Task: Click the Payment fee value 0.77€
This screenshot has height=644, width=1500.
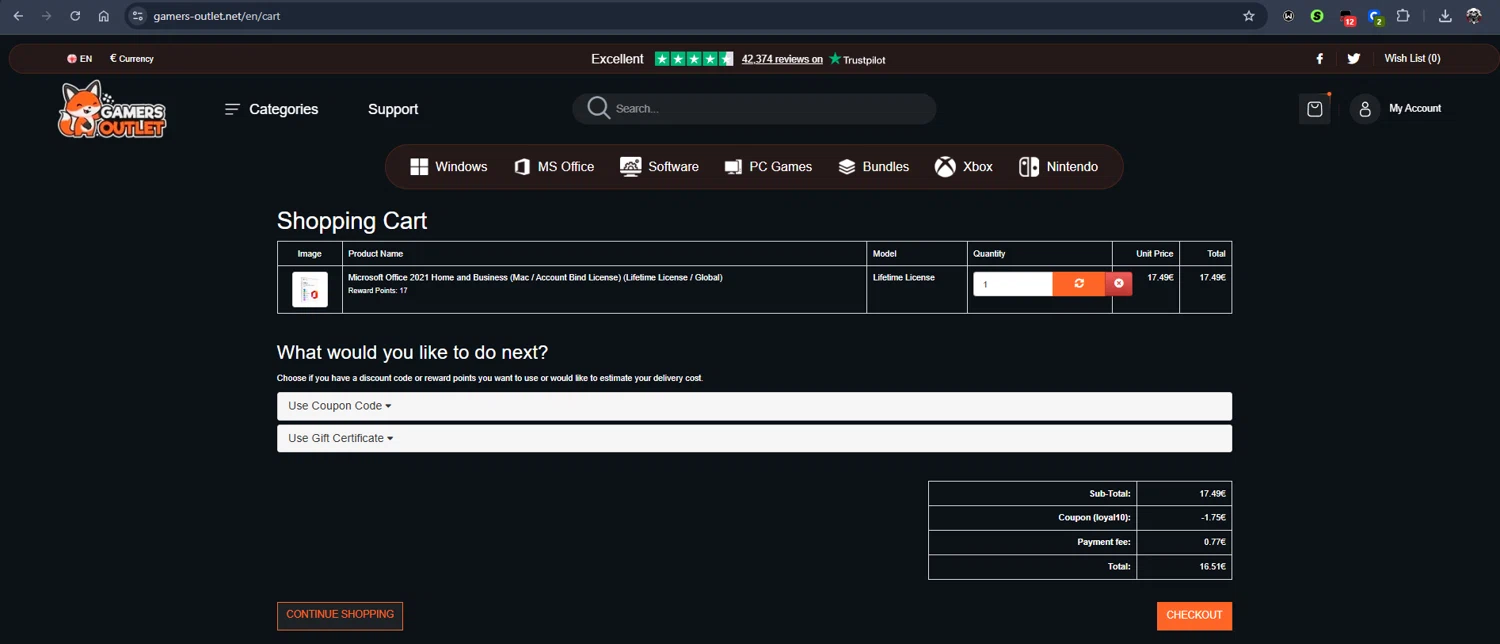Action: pos(1215,542)
